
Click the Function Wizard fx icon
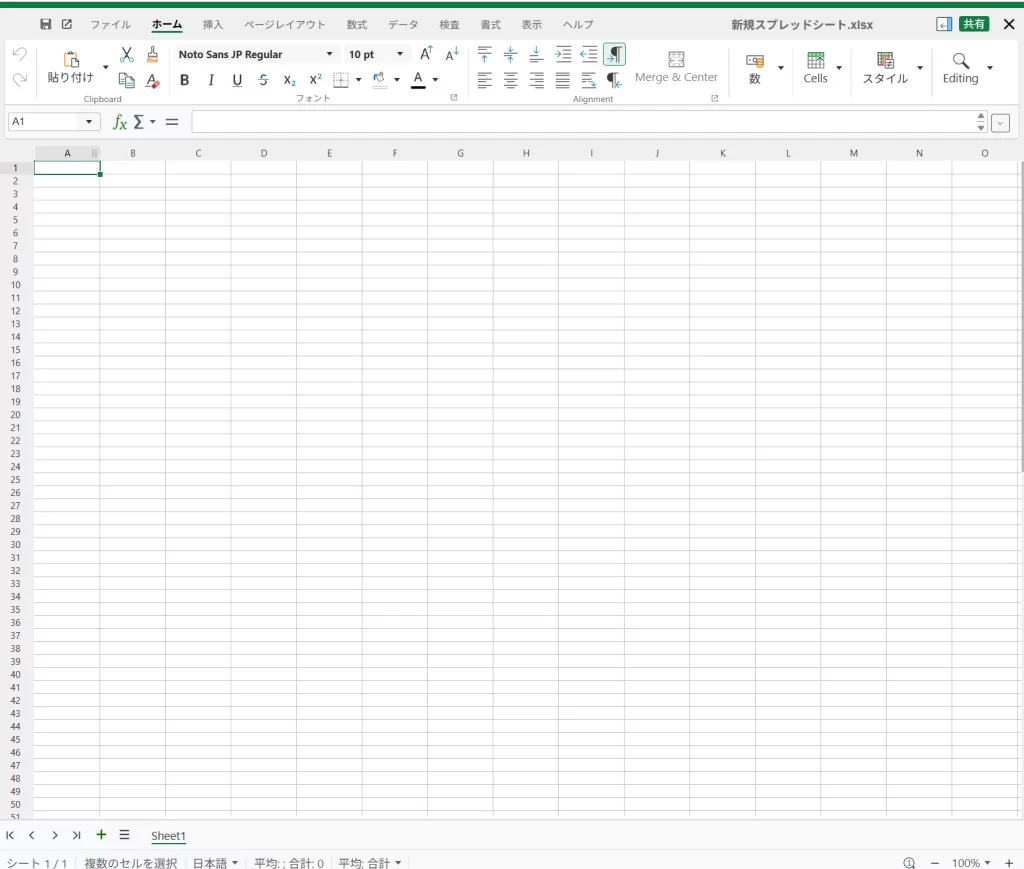click(x=120, y=122)
